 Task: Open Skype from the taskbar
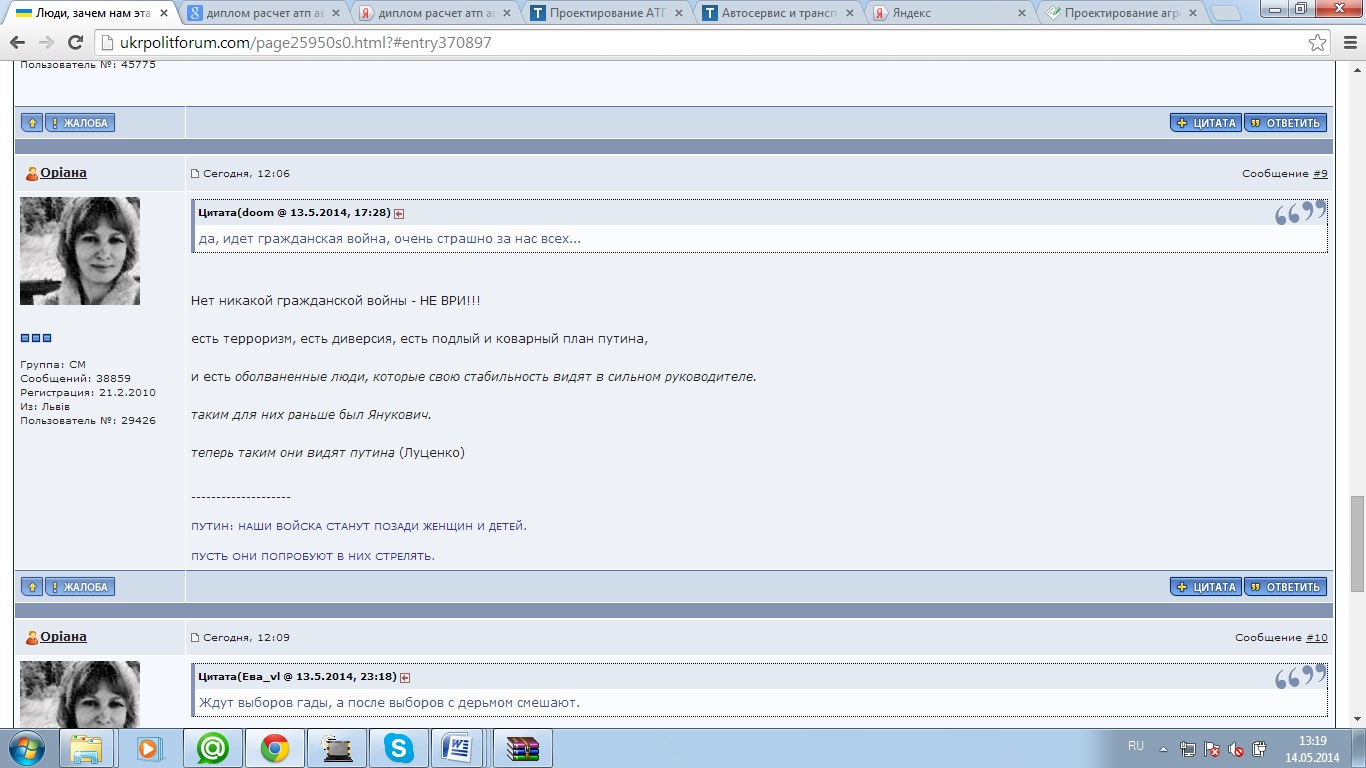coord(399,748)
